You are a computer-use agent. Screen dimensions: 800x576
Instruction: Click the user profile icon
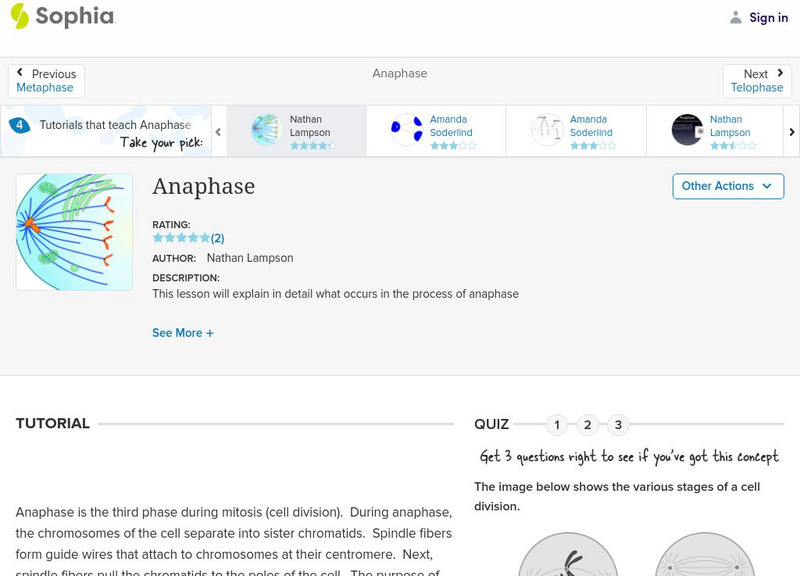click(x=736, y=17)
